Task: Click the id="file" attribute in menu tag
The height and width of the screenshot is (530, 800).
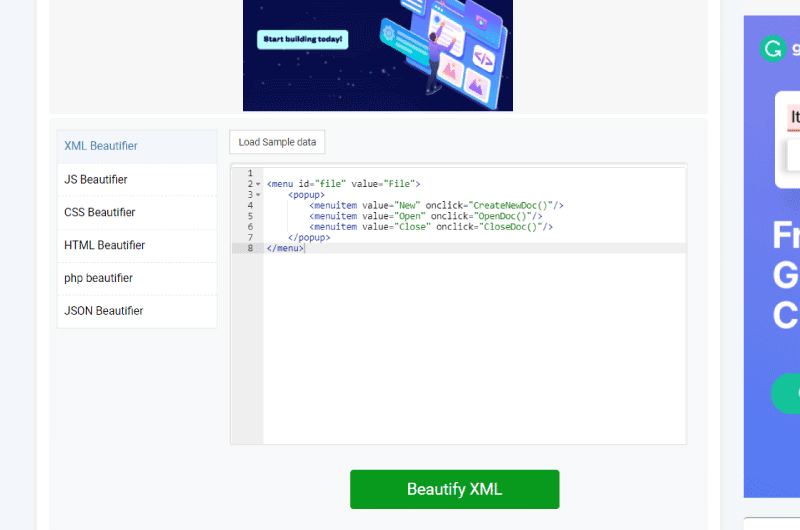Action: [x=322, y=184]
